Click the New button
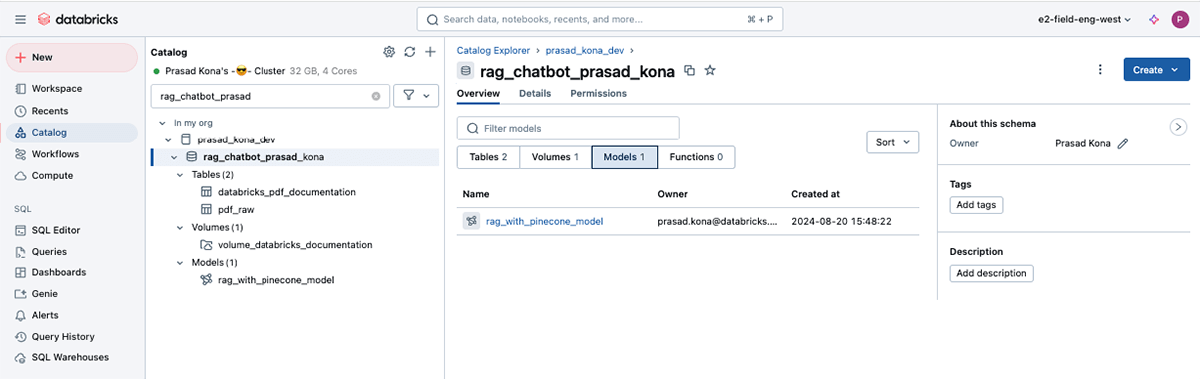1200x379 pixels. point(72,58)
